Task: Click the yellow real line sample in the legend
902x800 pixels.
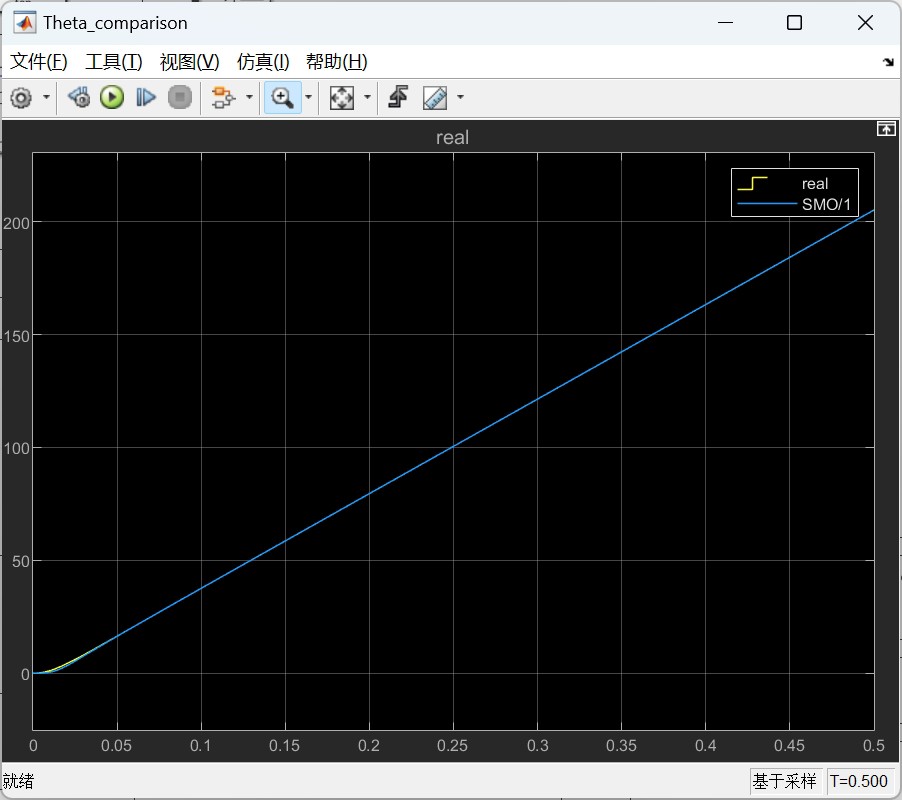Action: pos(752,183)
